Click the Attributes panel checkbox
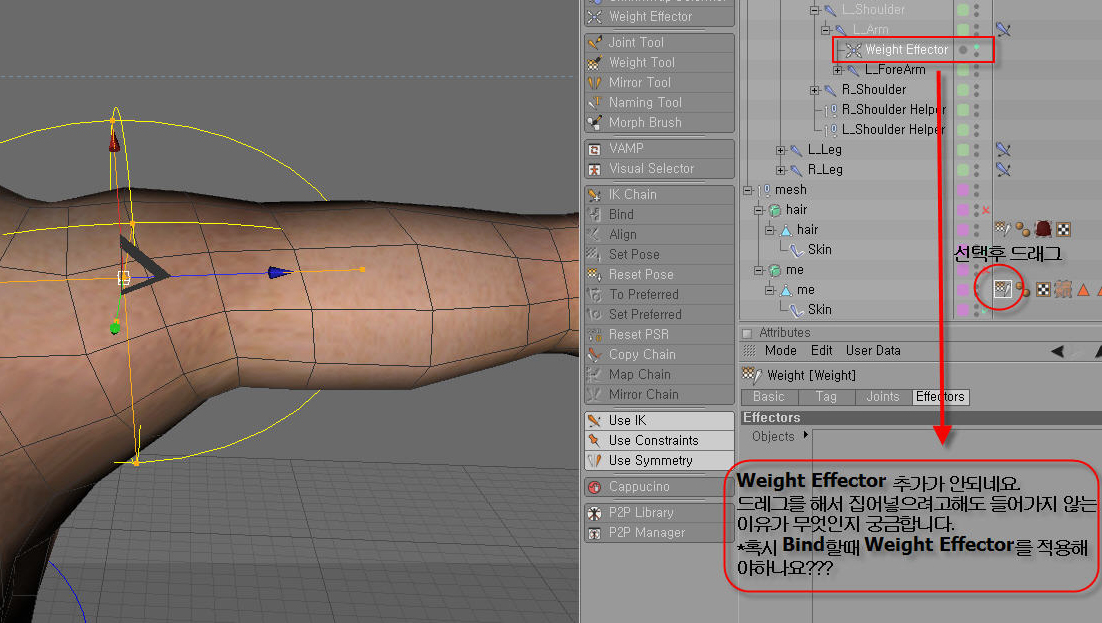The height and width of the screenshot is (623, 1102). point(747,333)
